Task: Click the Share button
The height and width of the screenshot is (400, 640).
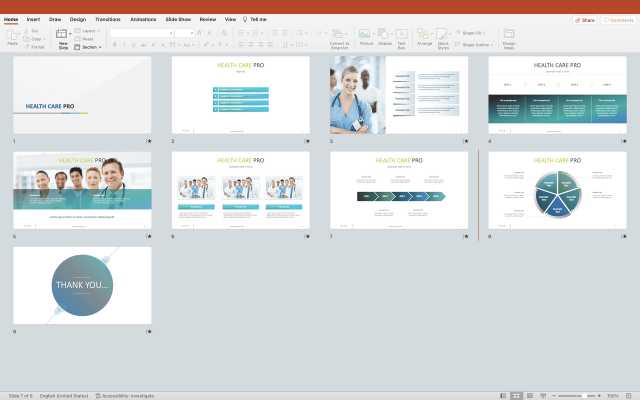Action: 585,19
